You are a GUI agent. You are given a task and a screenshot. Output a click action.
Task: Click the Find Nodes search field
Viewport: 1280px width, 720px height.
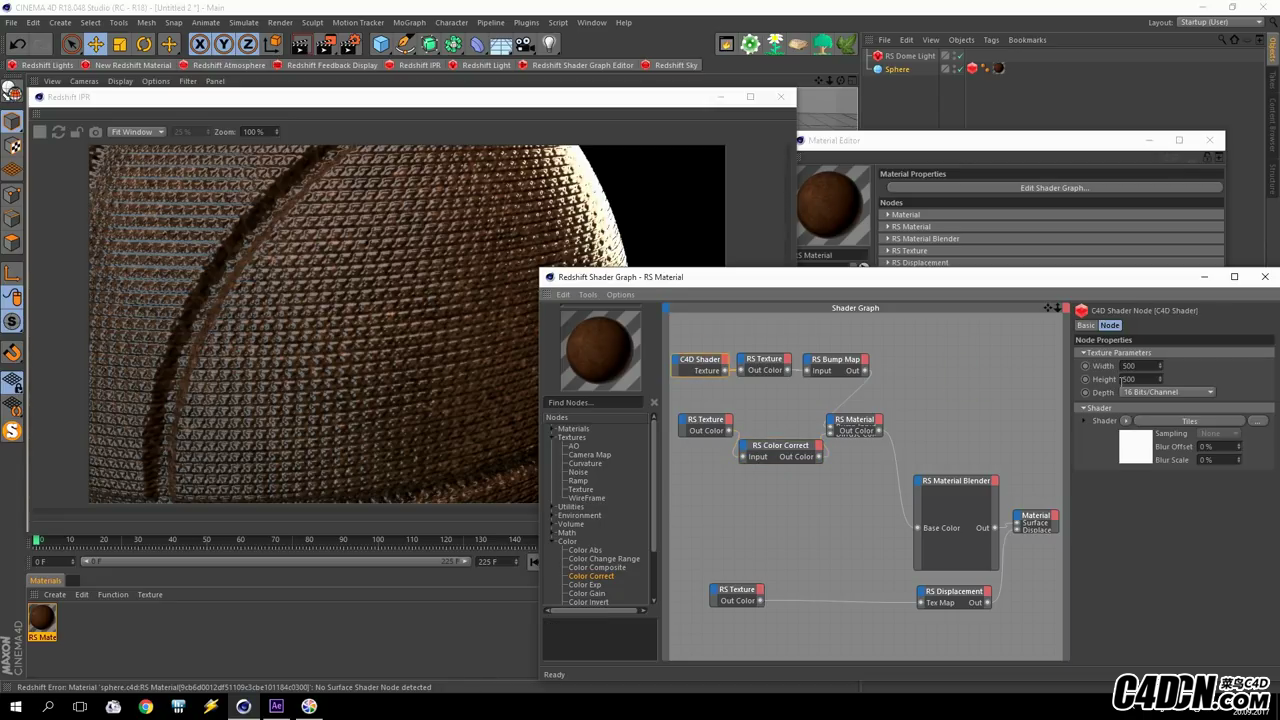pyautogui.click(x=594, y=402)
